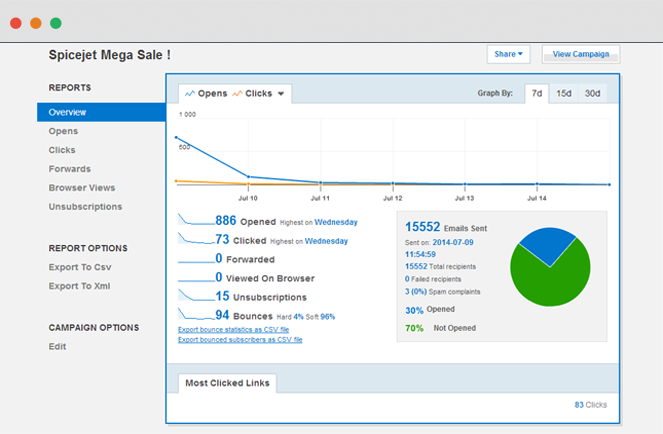Screen dimensions: 663x434
Task: Open the Opens report
Action: [63, 131]
